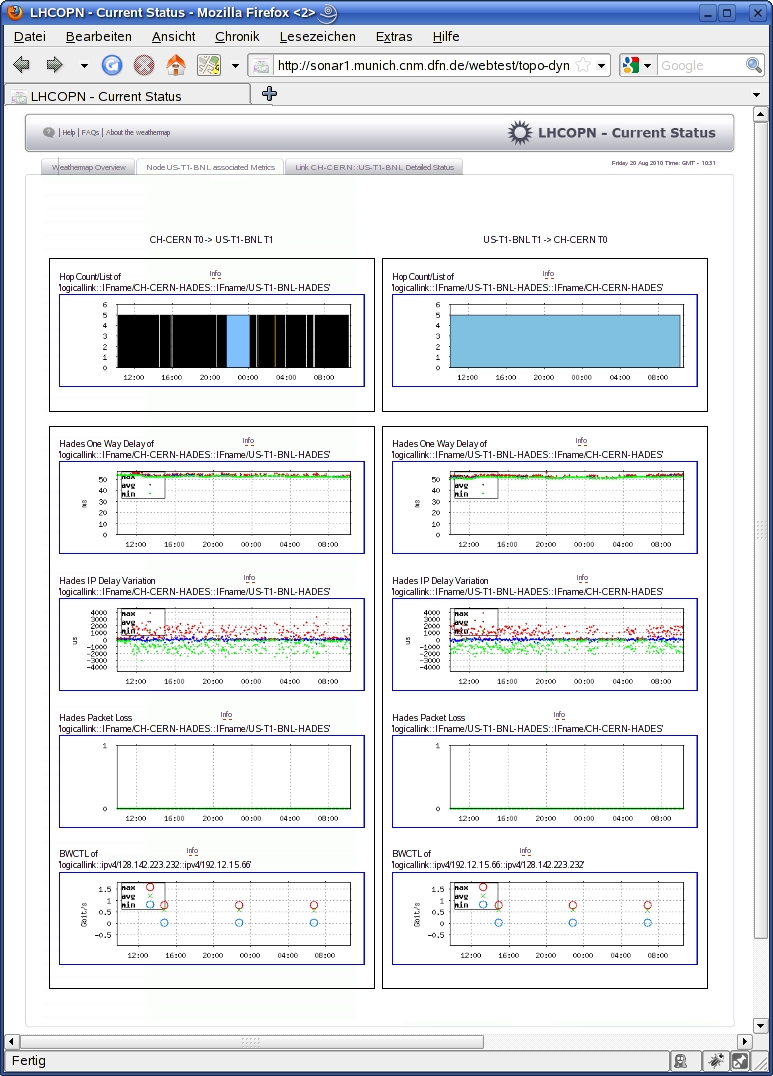The image size is (773, 1076).
Task: Open the Chronik menu
Action: 237,36
